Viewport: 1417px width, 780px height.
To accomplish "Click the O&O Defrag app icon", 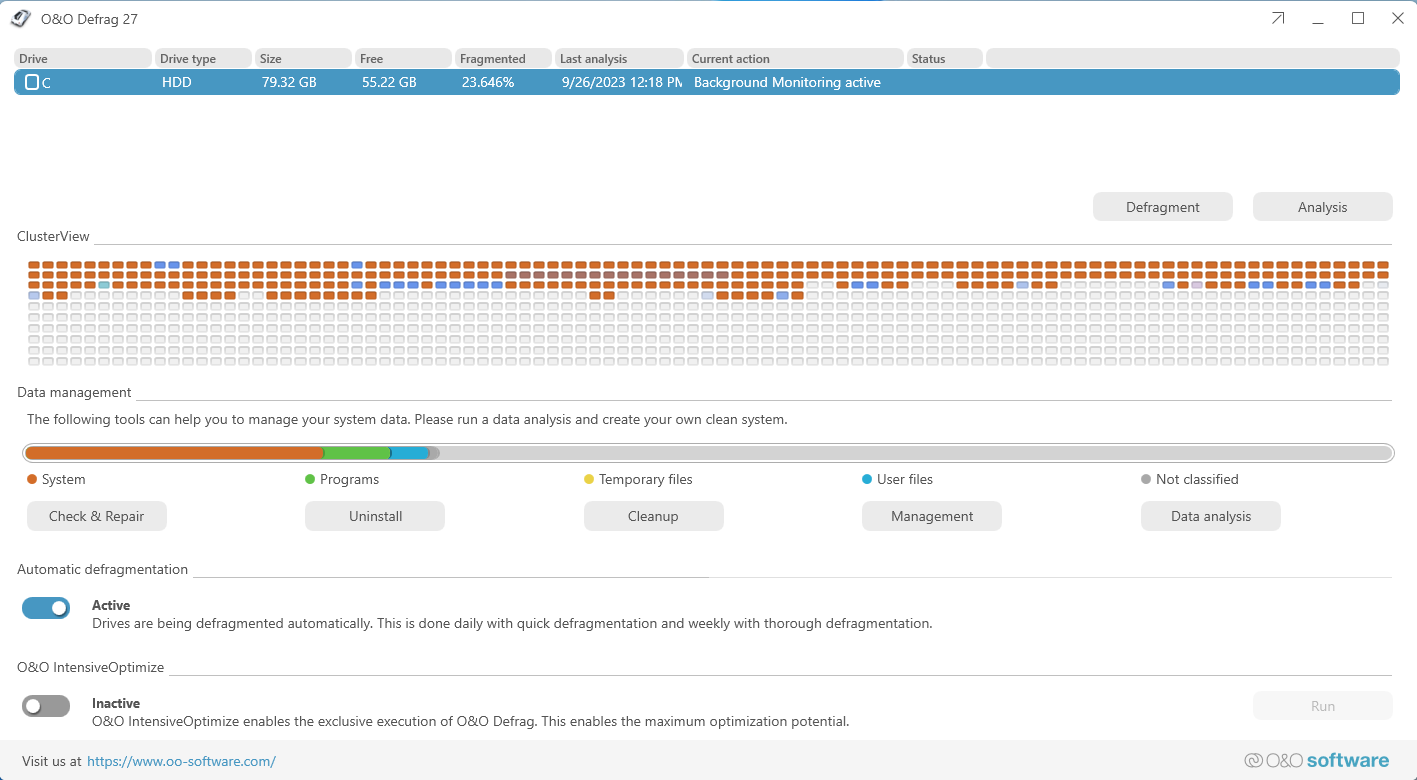I will 20,18.
